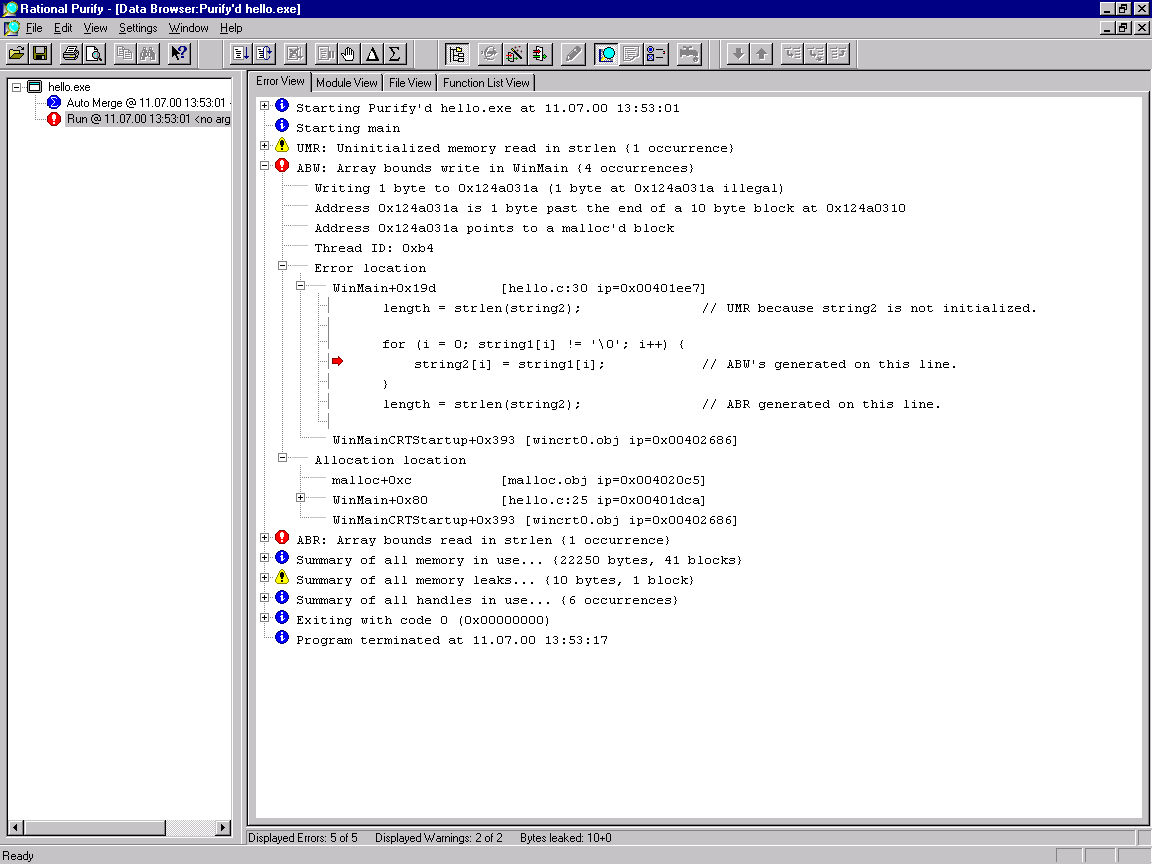Click 'Displayed Errors: 5 of 5' status text
Screen dimensions: 1152x864
click(303, 838)
